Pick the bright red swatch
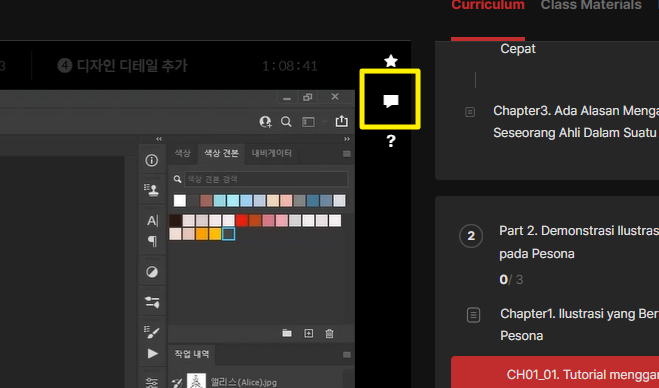 242,220
